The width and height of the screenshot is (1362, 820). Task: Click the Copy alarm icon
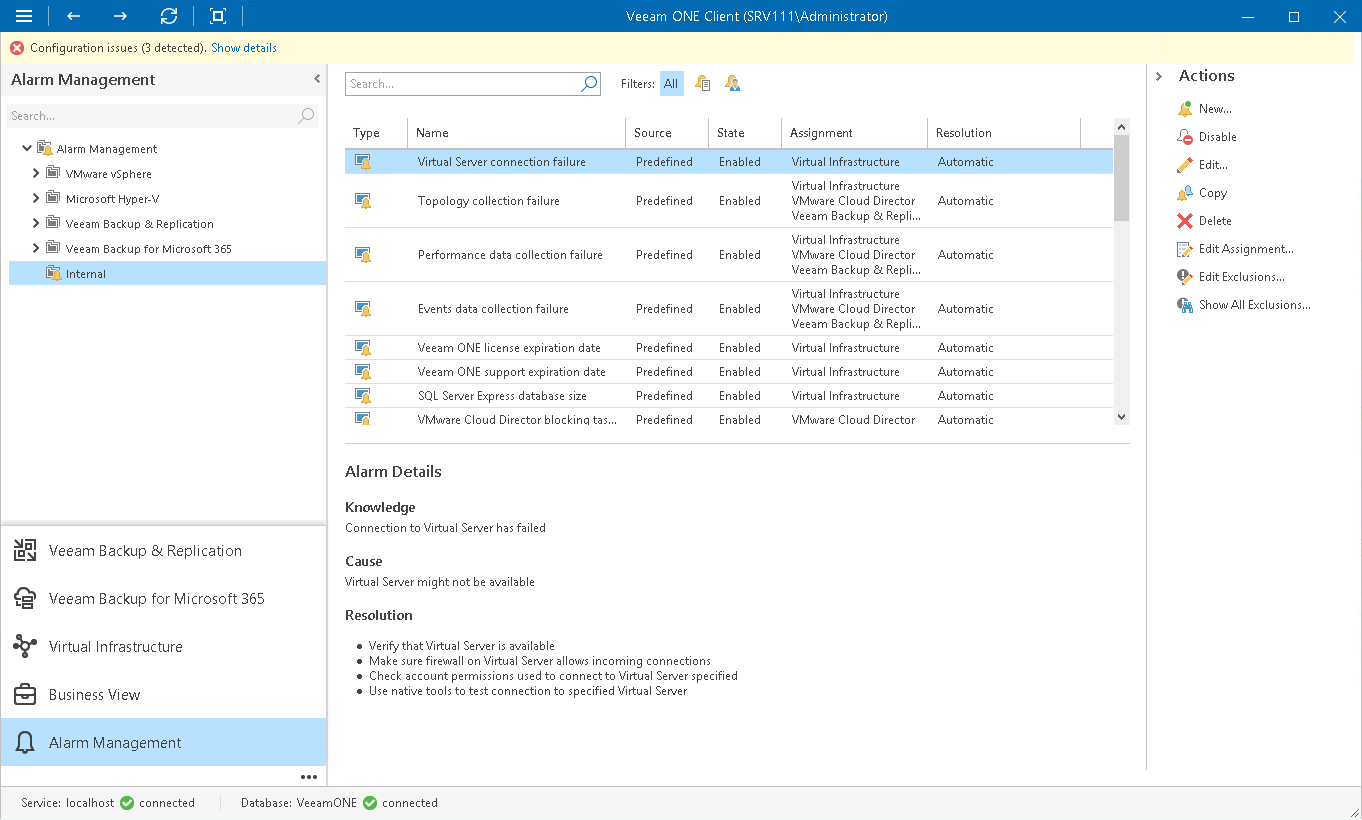pos(1185,193)
